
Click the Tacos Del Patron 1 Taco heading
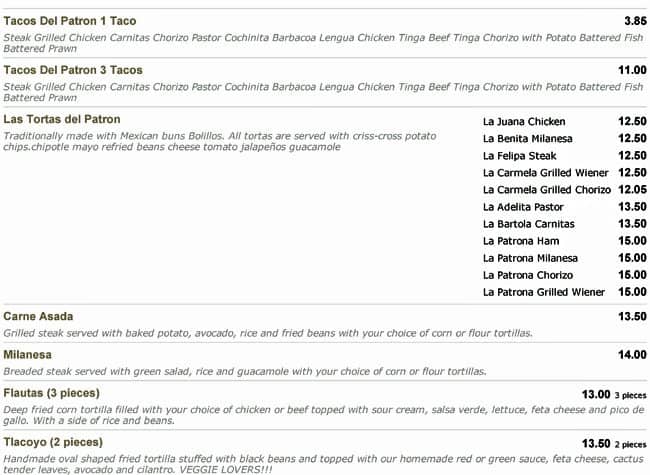tap(70, 21)
